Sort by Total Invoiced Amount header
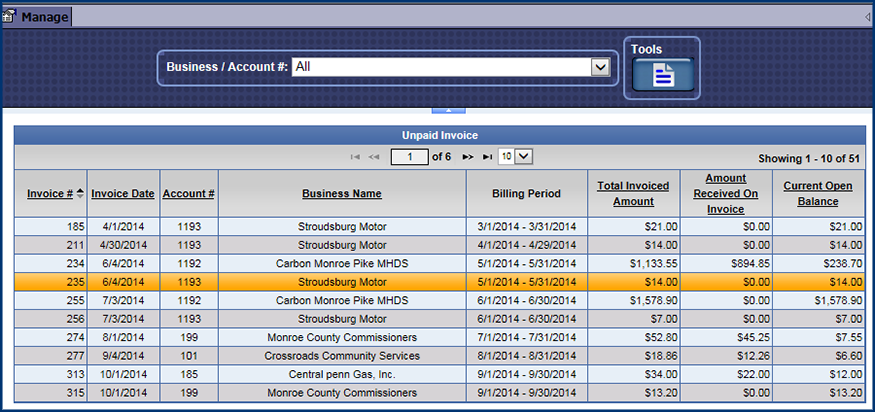875x412 pixels. tap(632, 194)
